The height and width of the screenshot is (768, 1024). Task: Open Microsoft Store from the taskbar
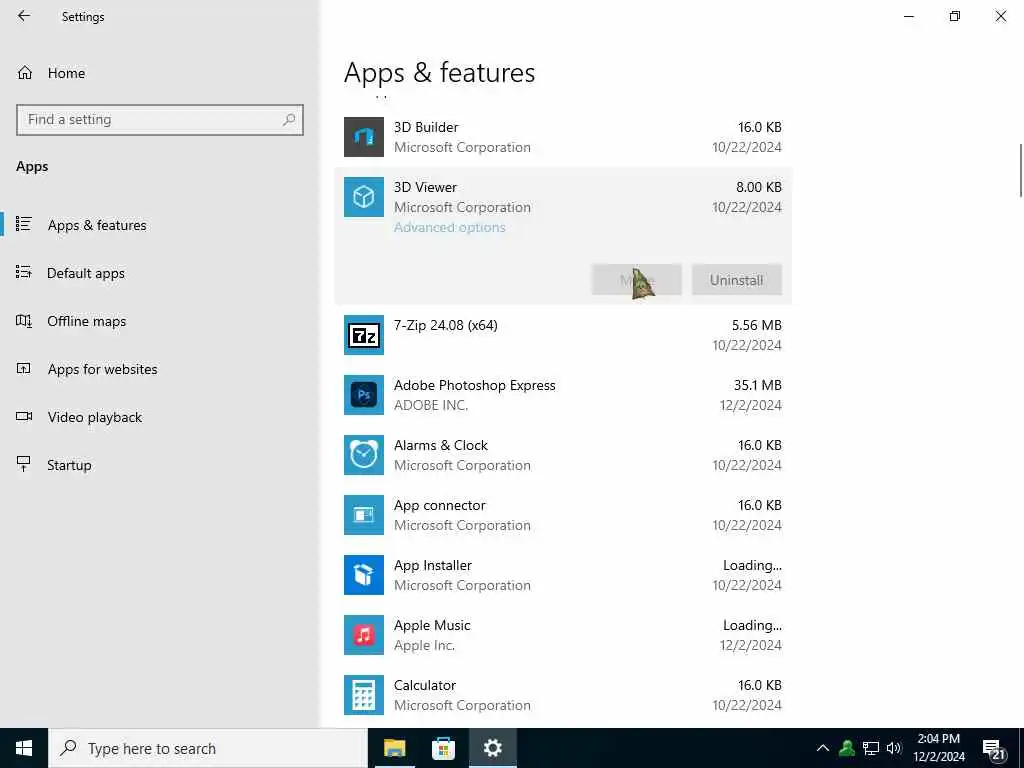[x=443, y=748]
